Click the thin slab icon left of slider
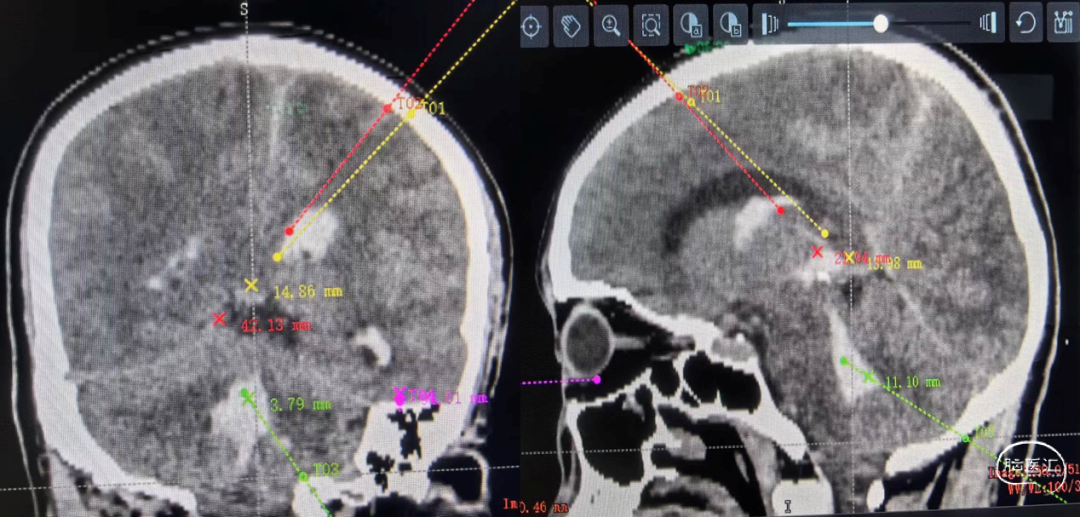The width and height of the screenshot is (1080, 517). click(x=770, y=24)
